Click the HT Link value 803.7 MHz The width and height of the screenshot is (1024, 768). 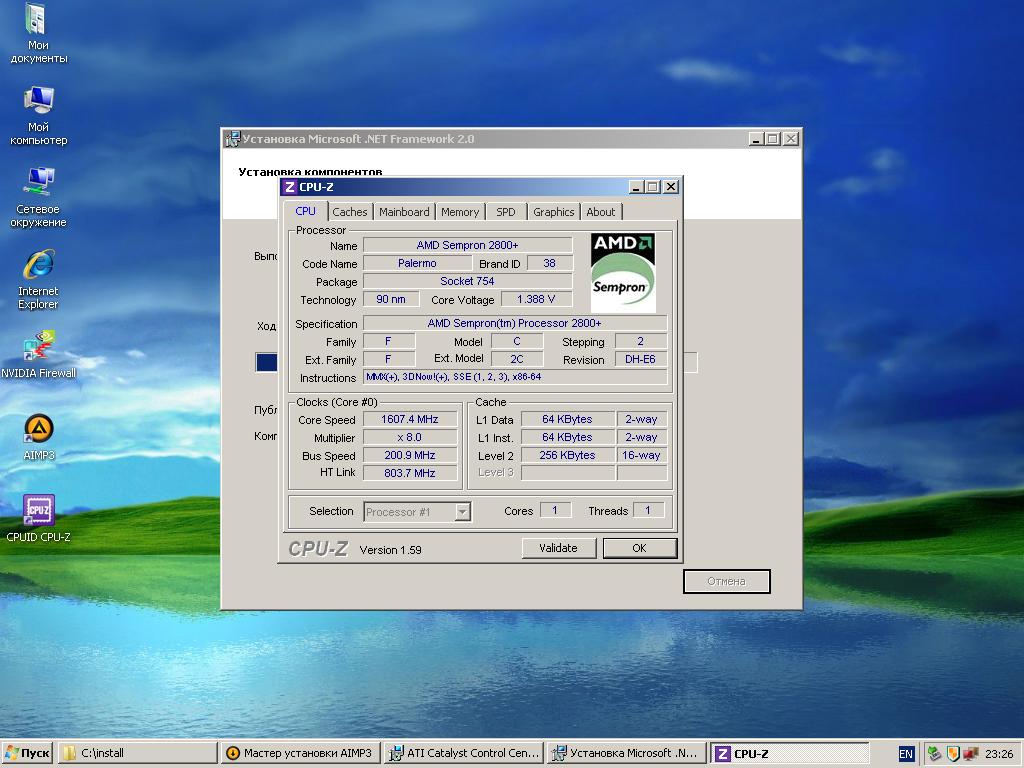[x=410, y=473]
